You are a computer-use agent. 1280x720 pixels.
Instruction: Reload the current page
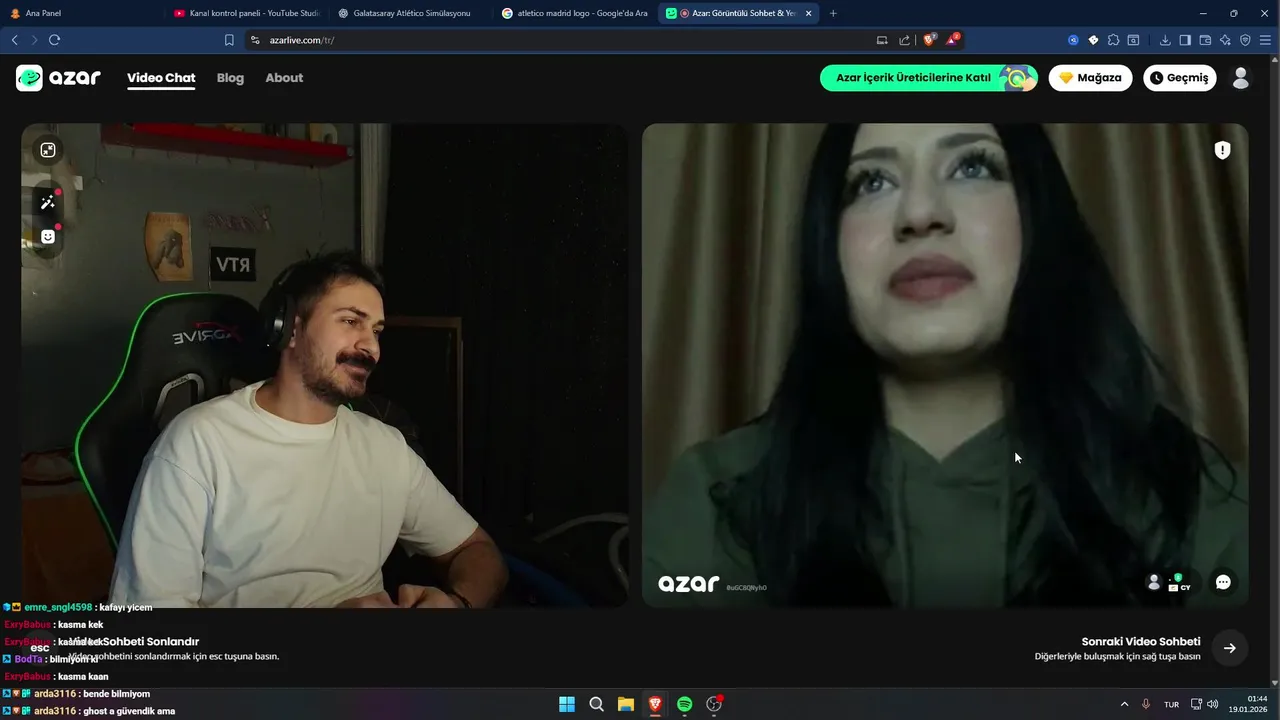pyautogui.click(x=54, y=40)
